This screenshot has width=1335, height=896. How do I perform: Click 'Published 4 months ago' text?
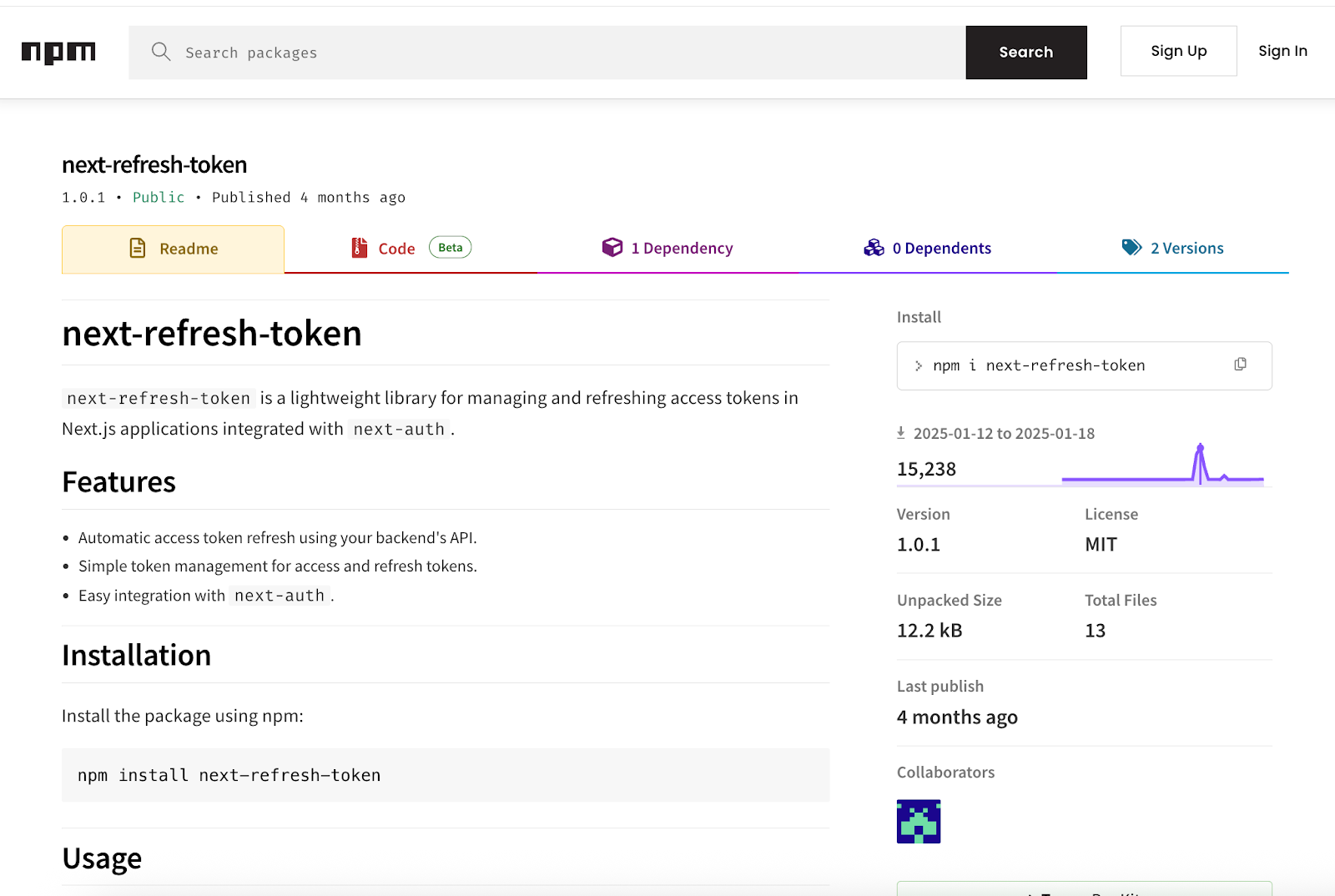309,197
